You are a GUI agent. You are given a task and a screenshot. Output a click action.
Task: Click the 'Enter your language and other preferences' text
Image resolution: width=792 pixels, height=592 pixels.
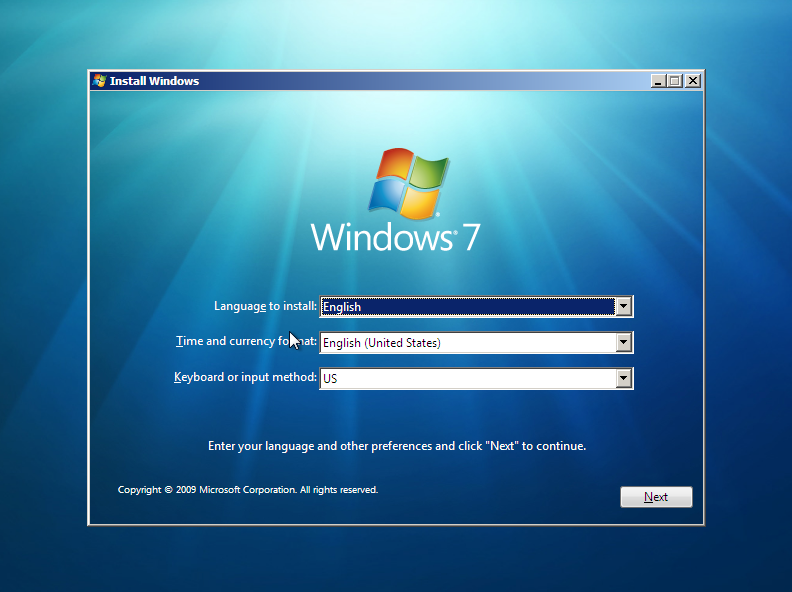[x=397, y=446]
